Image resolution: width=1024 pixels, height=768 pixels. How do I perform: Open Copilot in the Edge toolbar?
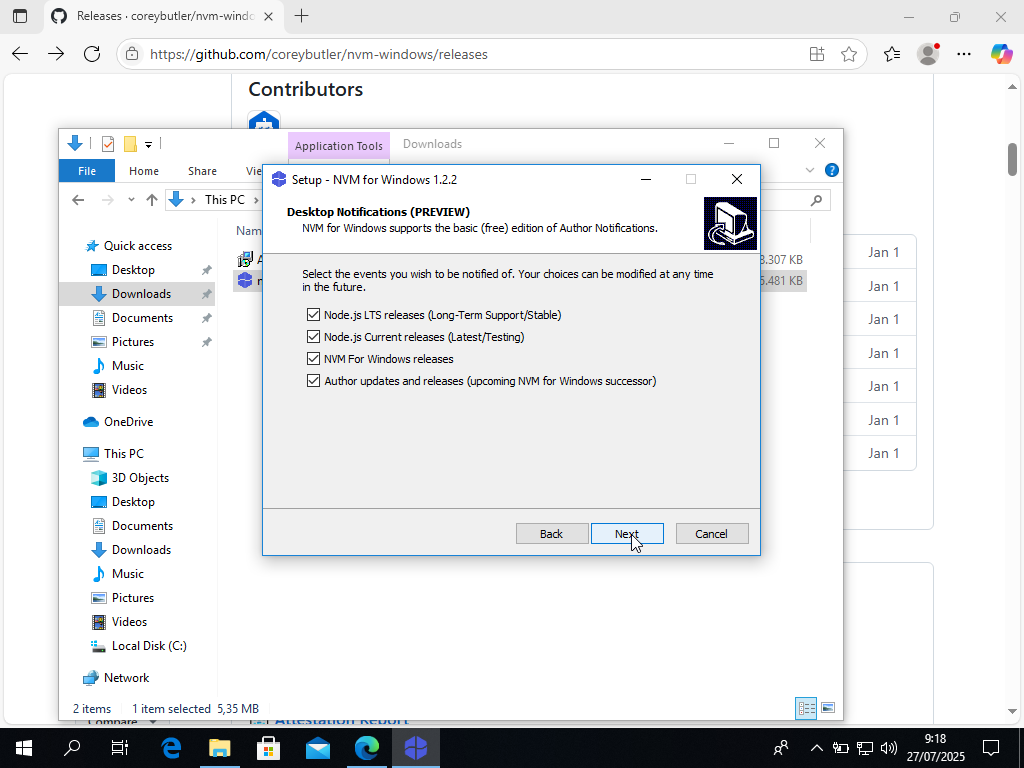click(1002, 54)
